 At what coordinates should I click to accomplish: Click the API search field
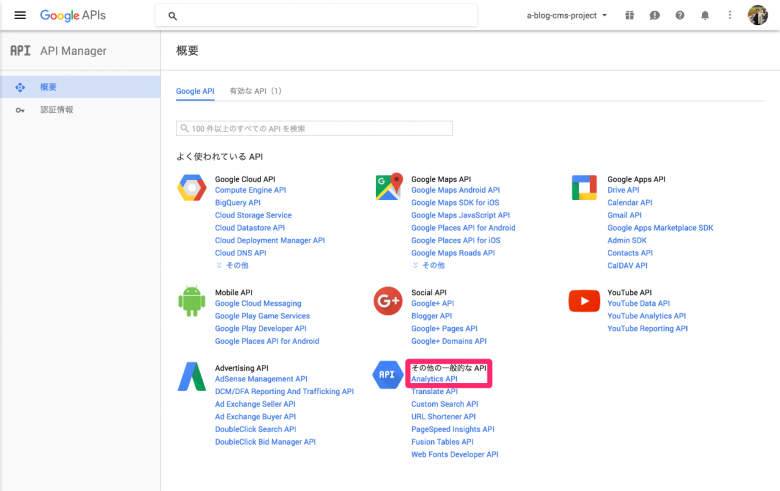314,128
